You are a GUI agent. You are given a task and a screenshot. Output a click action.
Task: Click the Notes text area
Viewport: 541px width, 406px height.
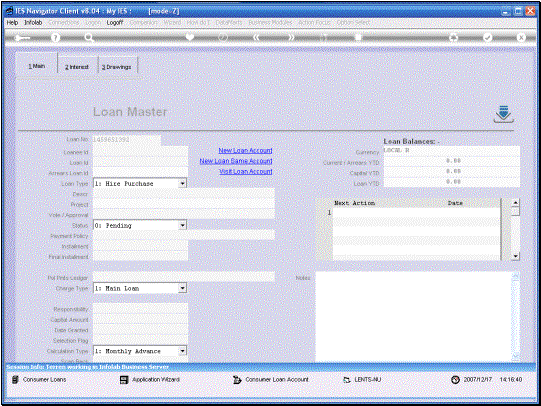click(x=413, y=317)
